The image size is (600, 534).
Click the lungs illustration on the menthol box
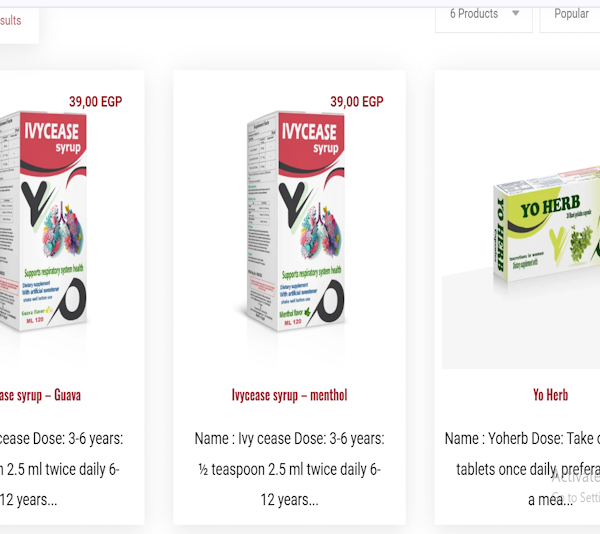(321, 230)
